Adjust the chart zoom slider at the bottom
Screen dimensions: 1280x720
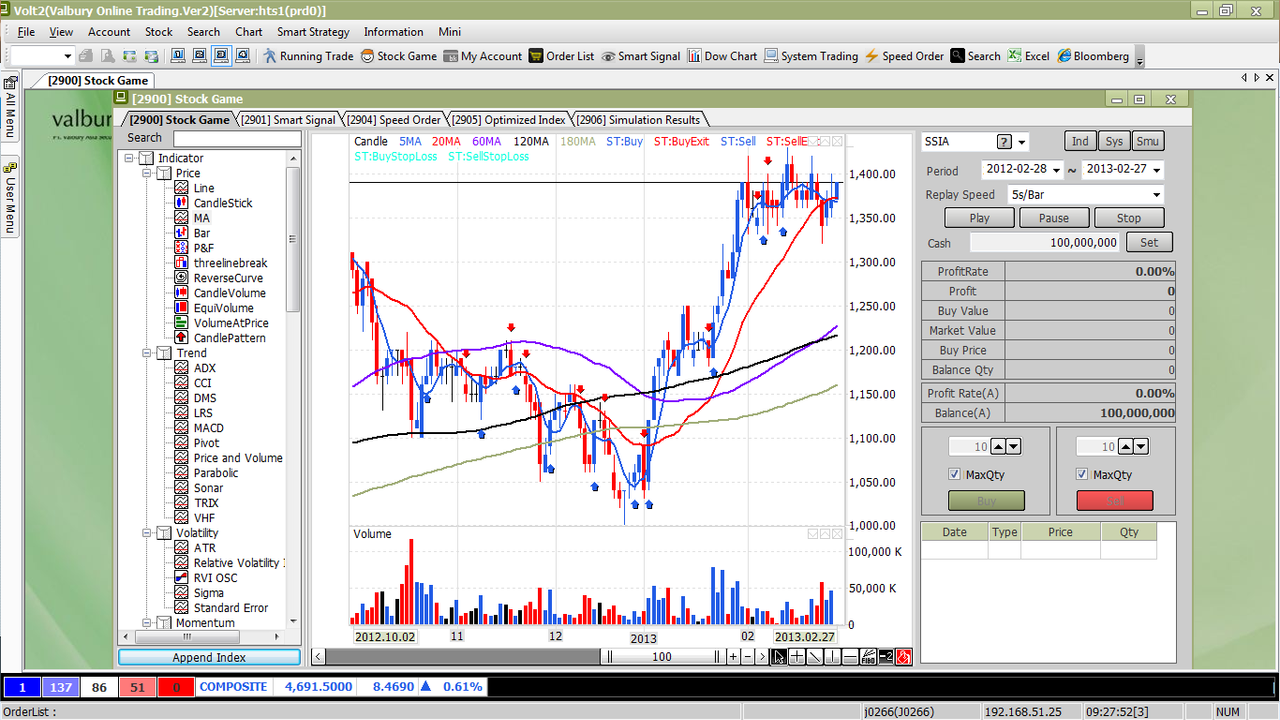[x=663, y=657]
